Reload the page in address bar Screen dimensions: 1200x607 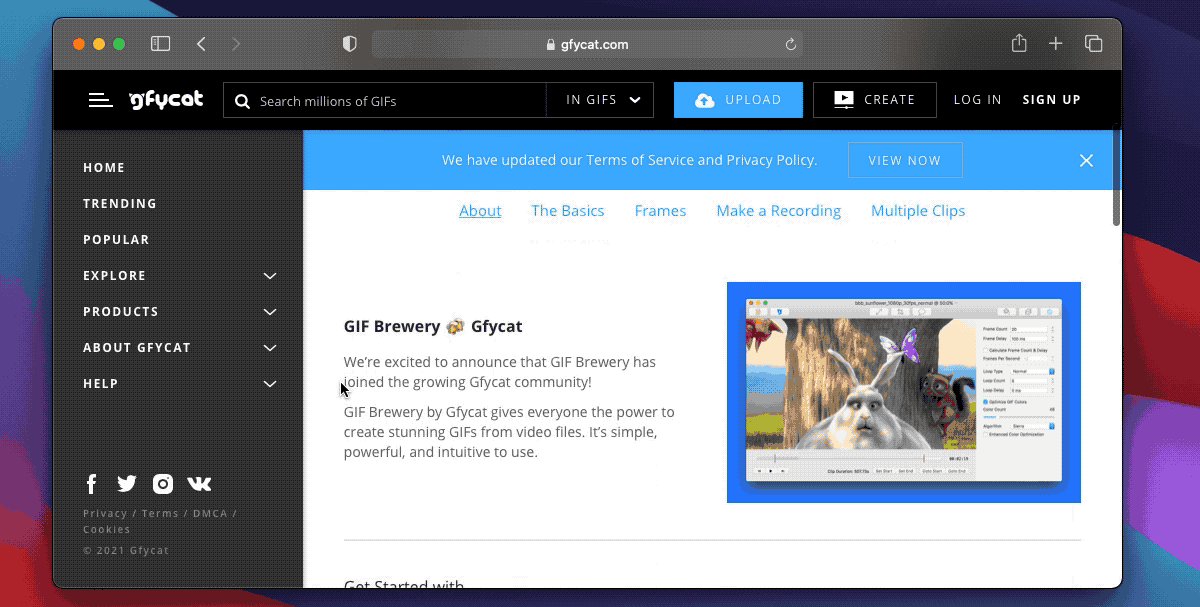click(790, 44)
